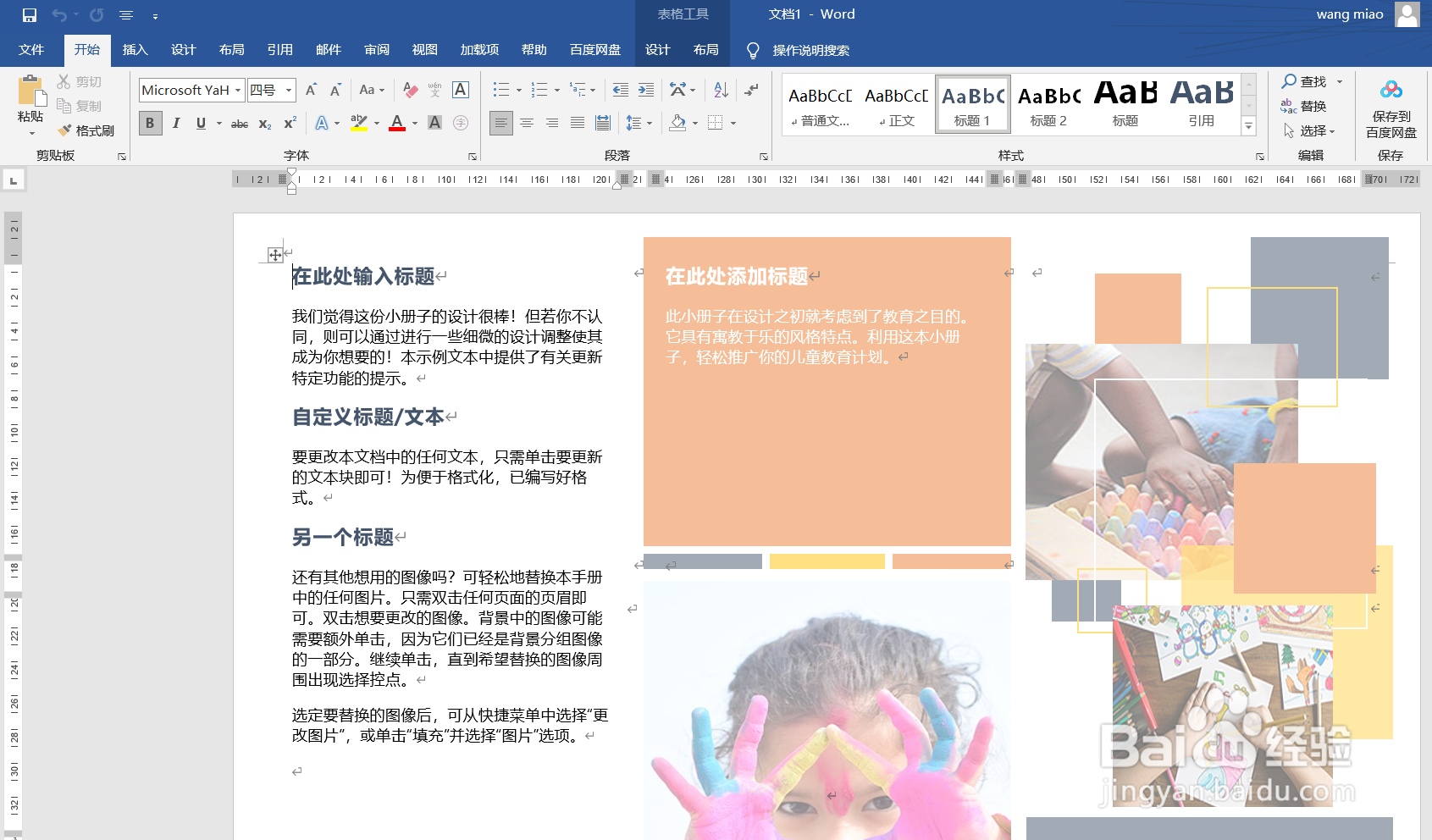Apply subscript formatting

coord(265,123)
